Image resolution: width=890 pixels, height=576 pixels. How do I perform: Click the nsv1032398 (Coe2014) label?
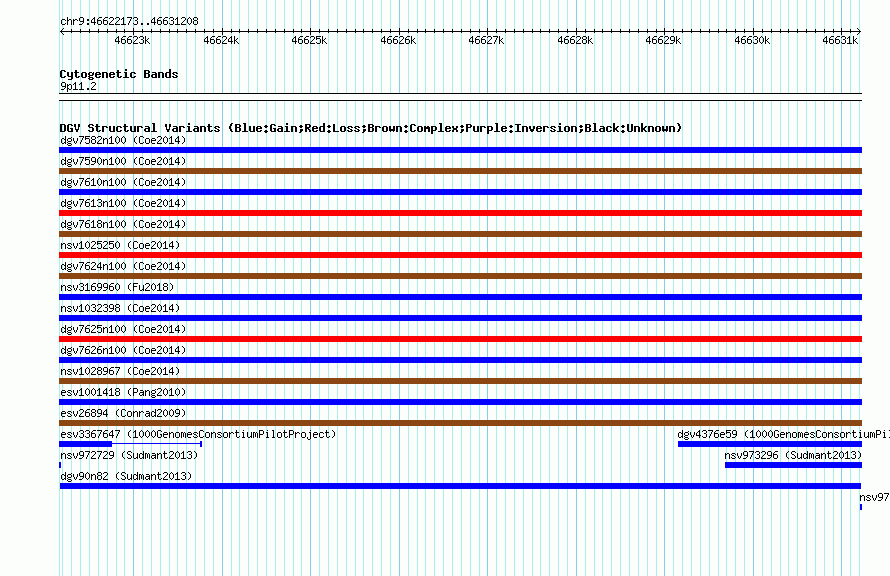click(120, 308)
